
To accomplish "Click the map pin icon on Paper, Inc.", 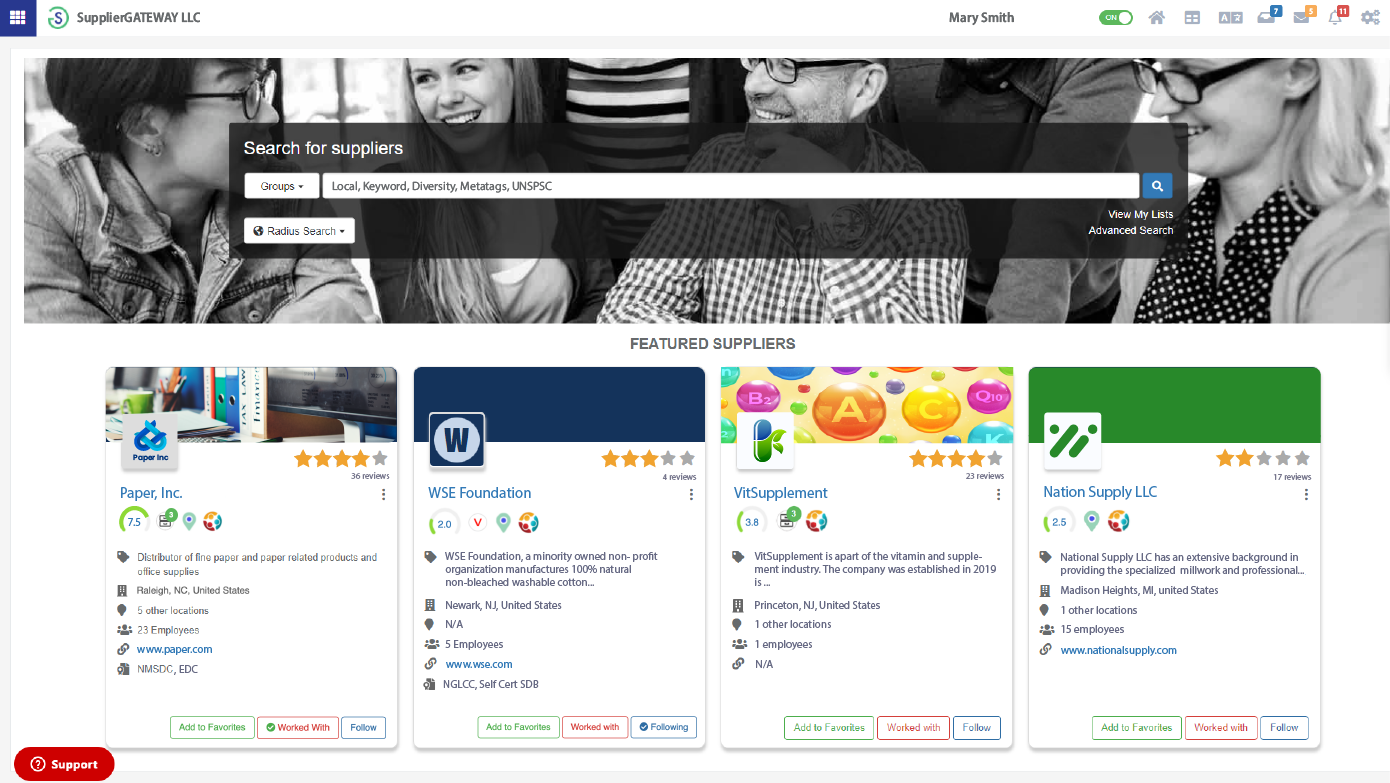I will (x=188, y=521).
